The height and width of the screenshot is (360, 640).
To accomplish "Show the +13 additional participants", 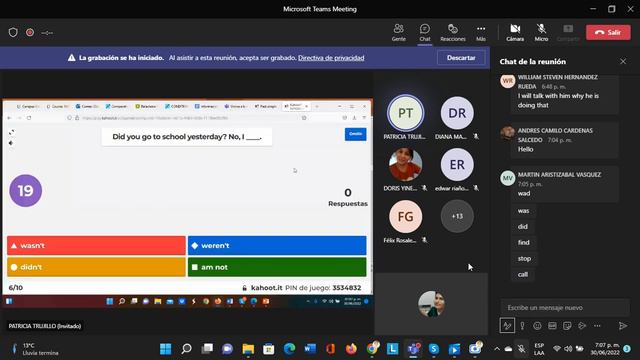I will click(x=457, y=216).
